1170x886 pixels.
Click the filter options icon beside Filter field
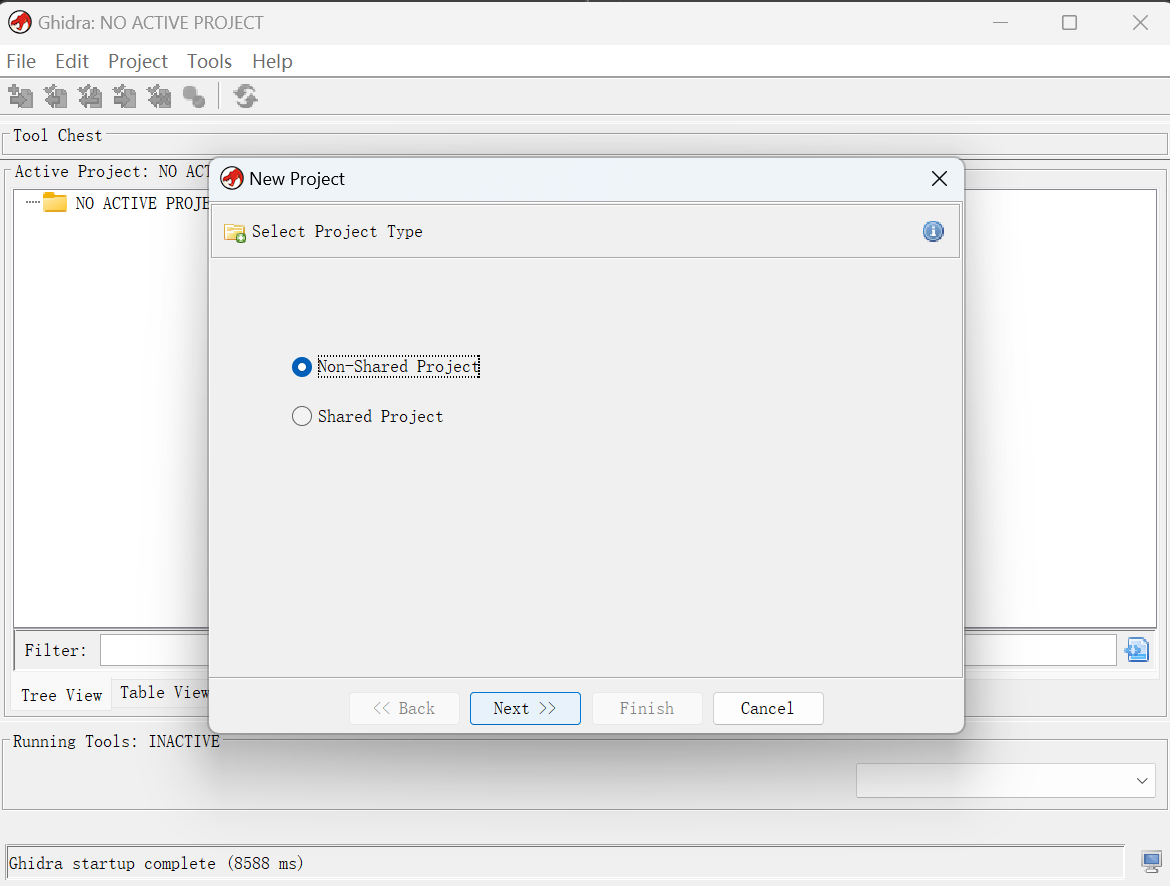(x=1137, y=650)
